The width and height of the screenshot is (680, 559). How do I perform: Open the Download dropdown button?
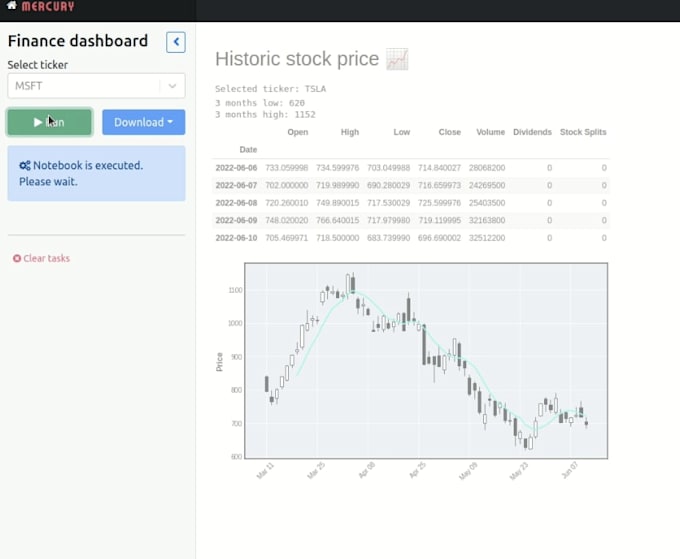click(x=144, y=122)
